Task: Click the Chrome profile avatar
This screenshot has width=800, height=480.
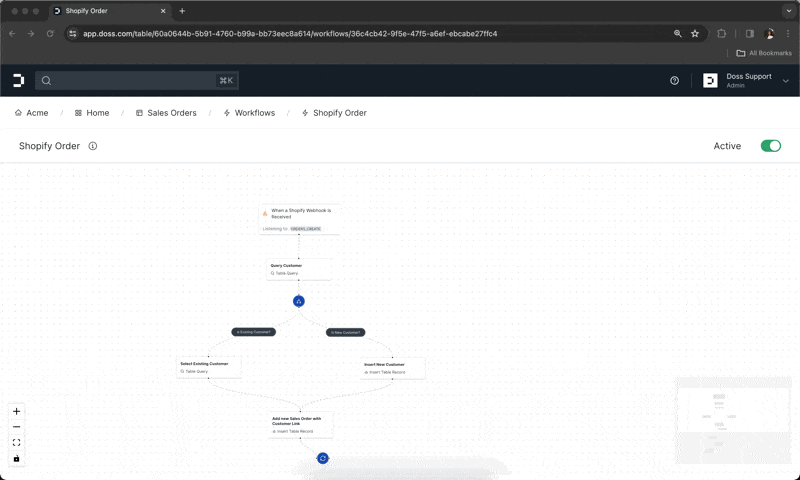Action: 769,34
